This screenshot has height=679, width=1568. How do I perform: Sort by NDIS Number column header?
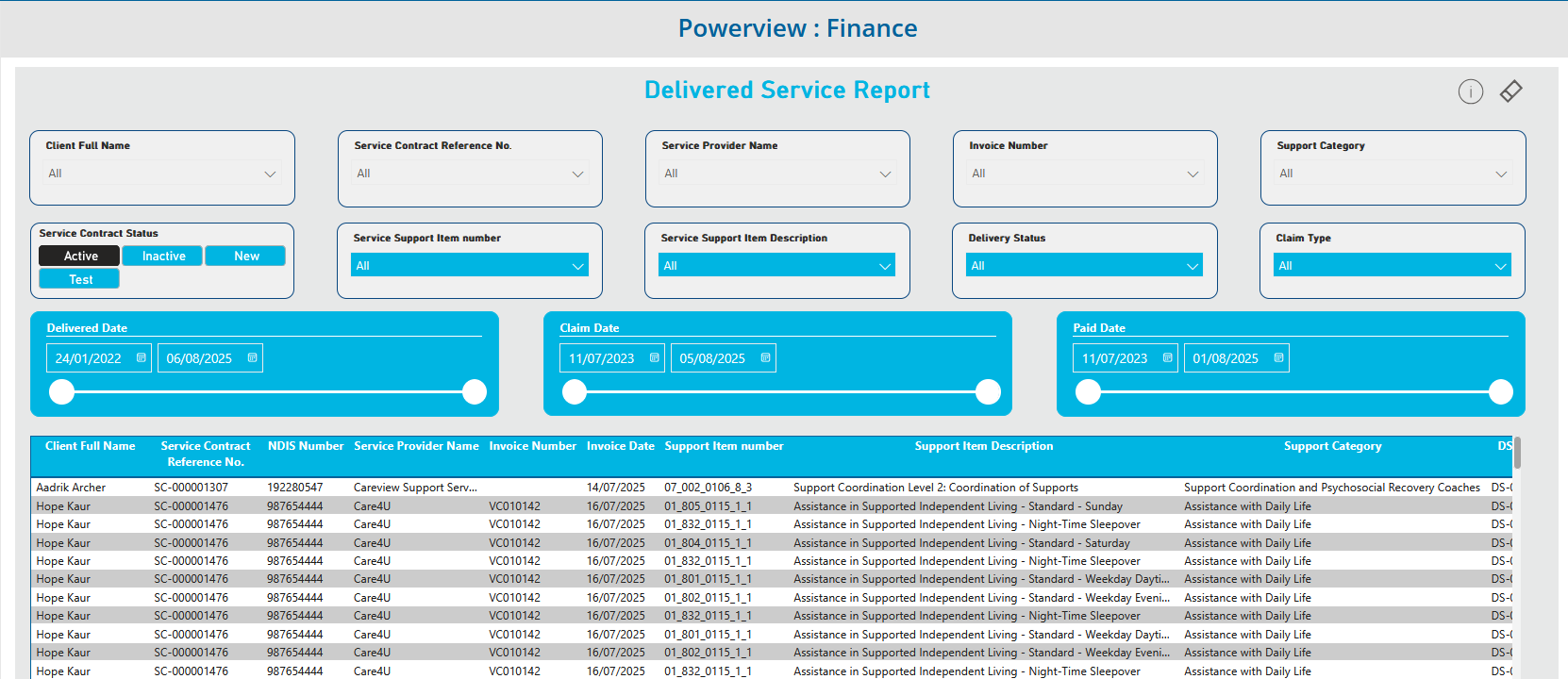(x=306, y=446)
